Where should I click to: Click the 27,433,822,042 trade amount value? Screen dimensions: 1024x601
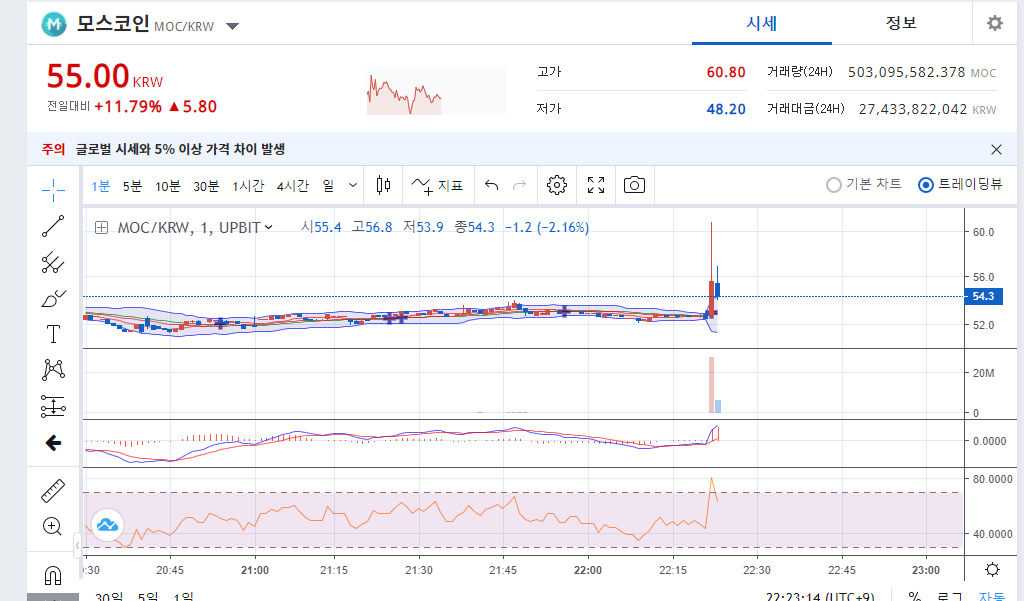[x=912, y=109]
